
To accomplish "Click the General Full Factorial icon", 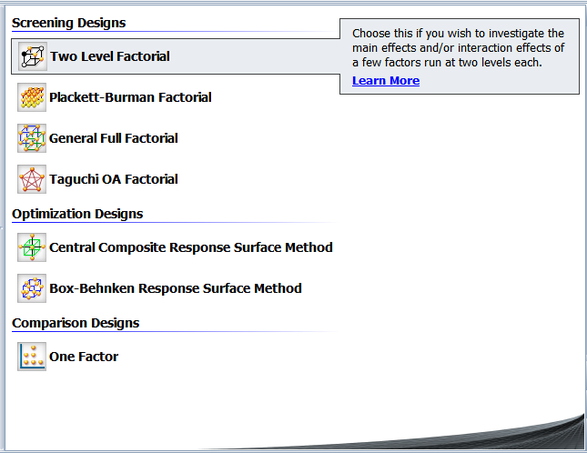I will (x=32, y=138).
